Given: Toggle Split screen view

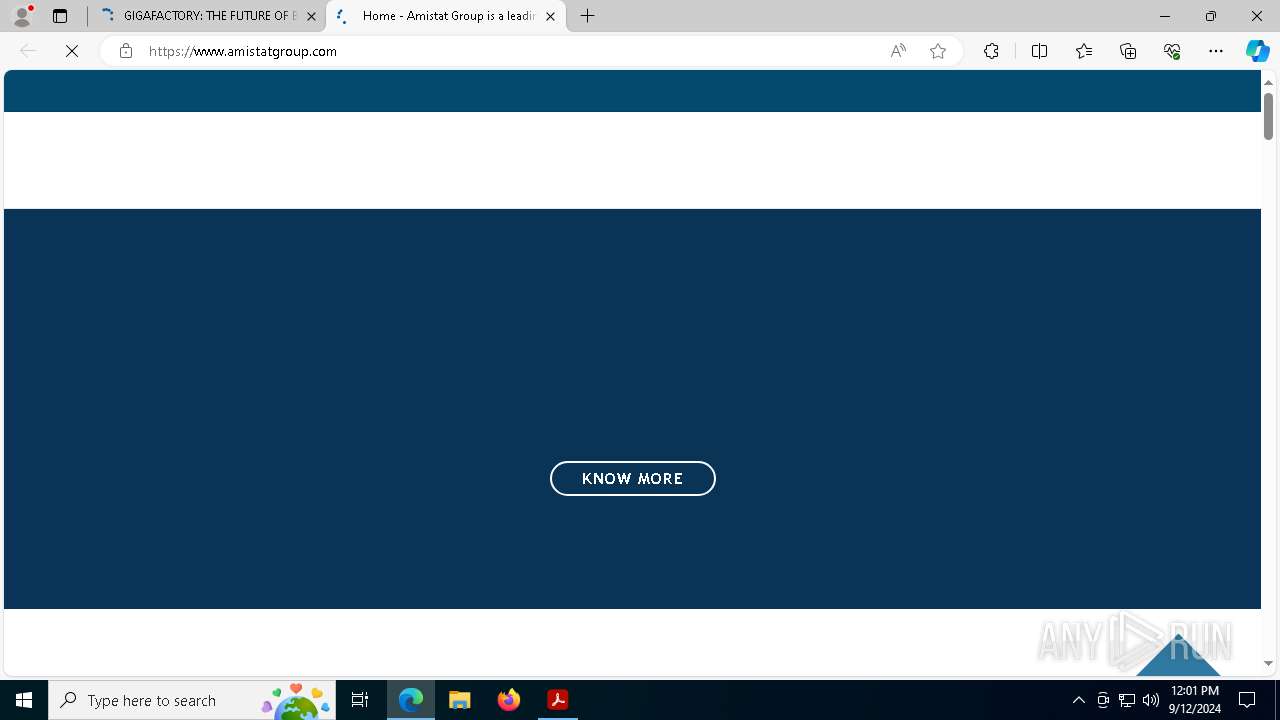Looking at the screenshot, I should click(1039, 51).
